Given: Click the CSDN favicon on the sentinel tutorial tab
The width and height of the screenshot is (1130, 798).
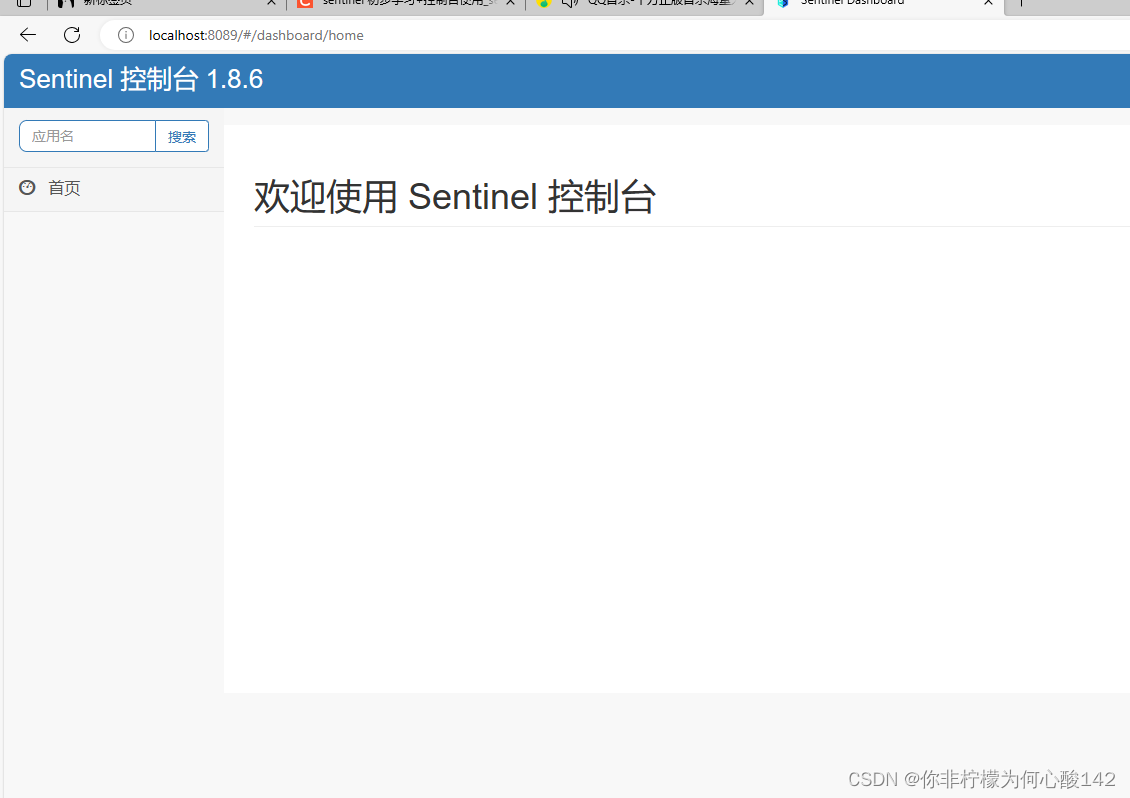Looking at the screenshot, I should (305, 5).
